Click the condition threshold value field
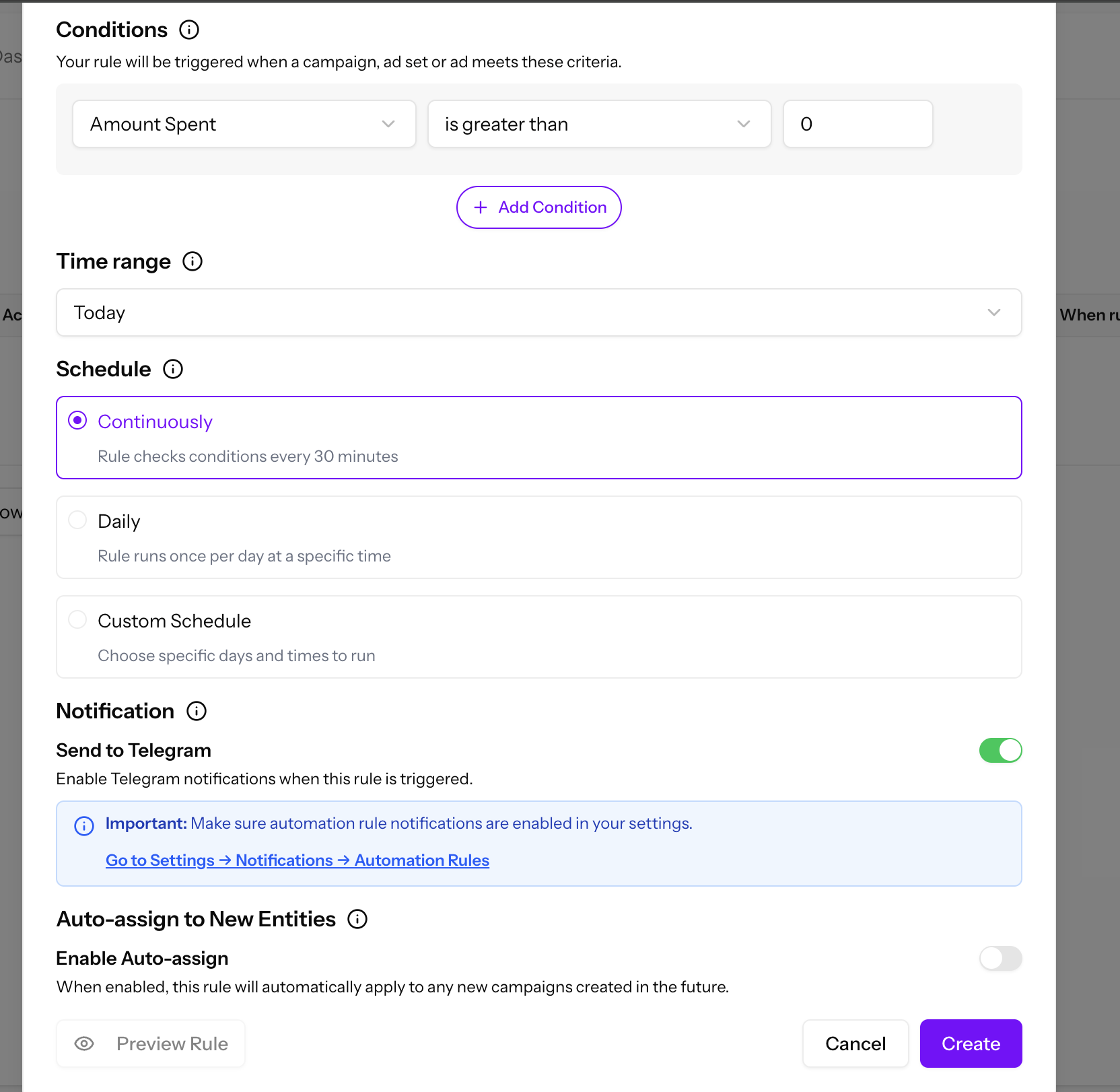Image resolution: width=1120 pixels, height=1092 pixels. click(x=857, y=124)
